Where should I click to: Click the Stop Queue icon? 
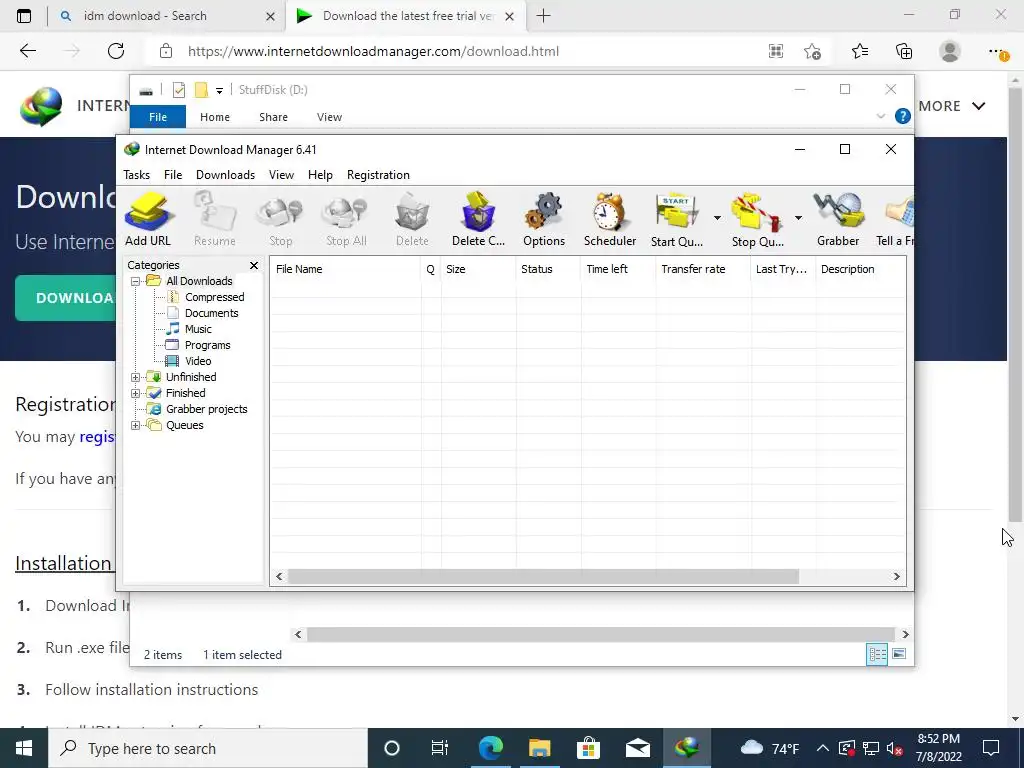click(758, 219)
